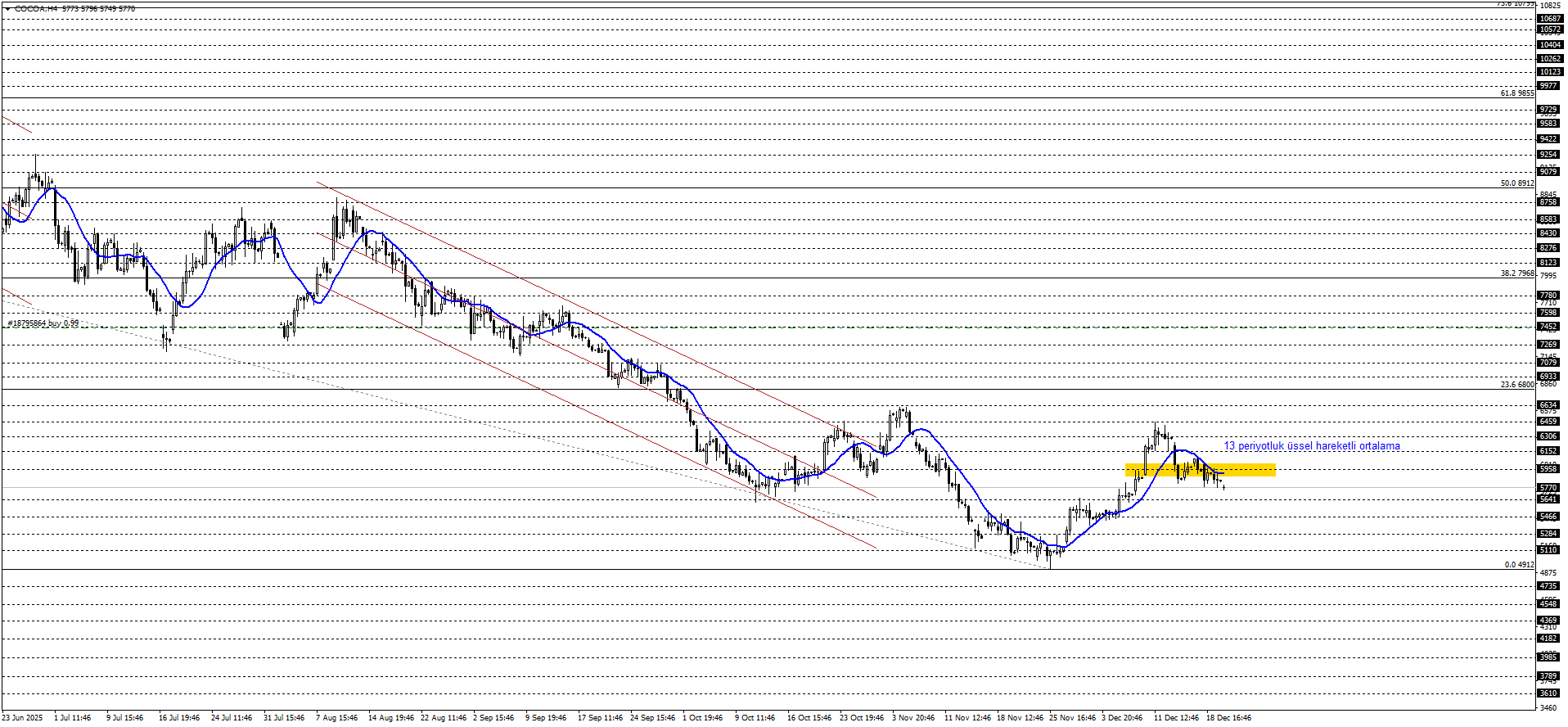Select the blue '13 periyotluk üssel hareketli ortalama' label
Viewport: 1568px width, 727px height.
tap(1311, 446)
